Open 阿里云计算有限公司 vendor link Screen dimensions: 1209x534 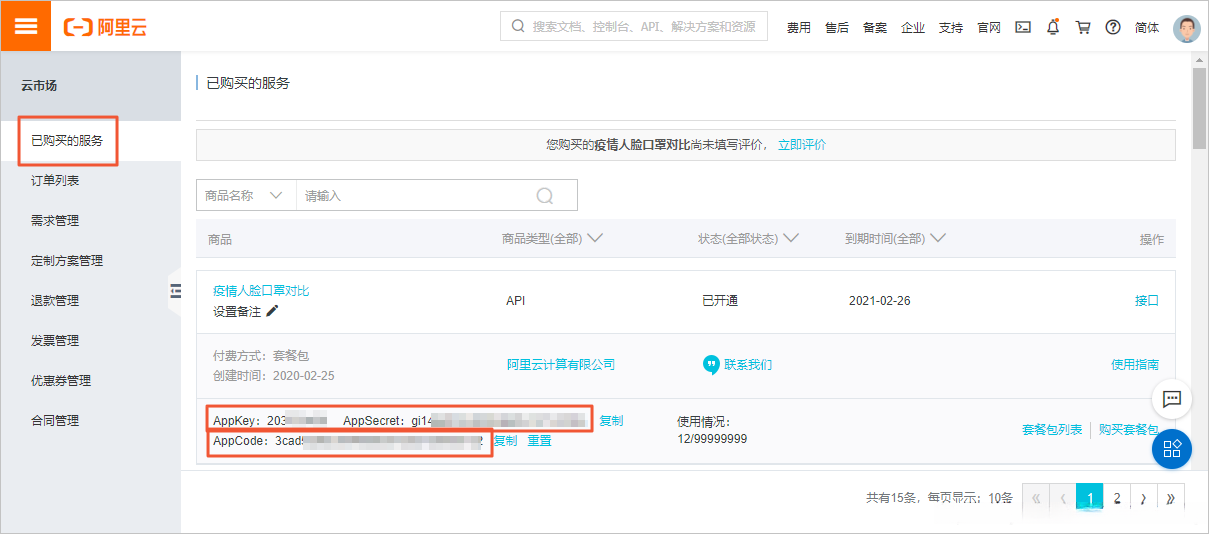[x=561, y=365]
